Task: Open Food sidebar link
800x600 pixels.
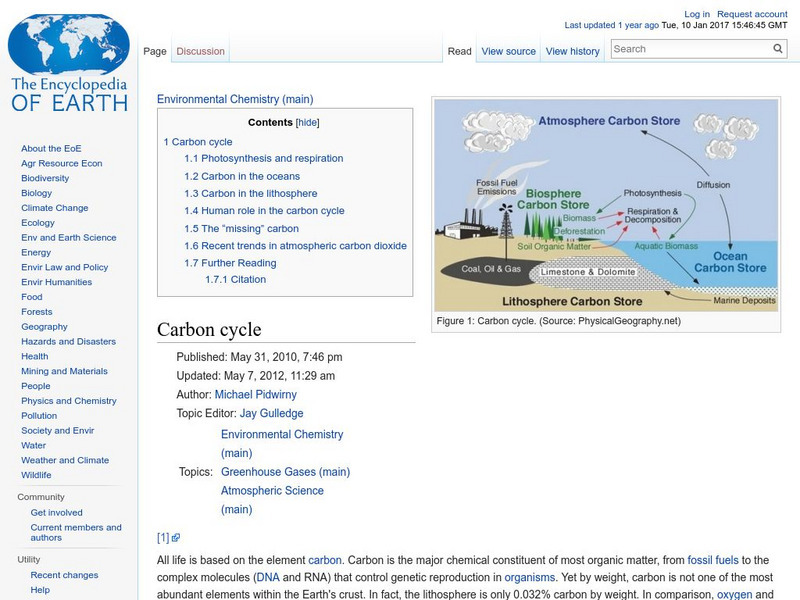Action: coord(32,296)
